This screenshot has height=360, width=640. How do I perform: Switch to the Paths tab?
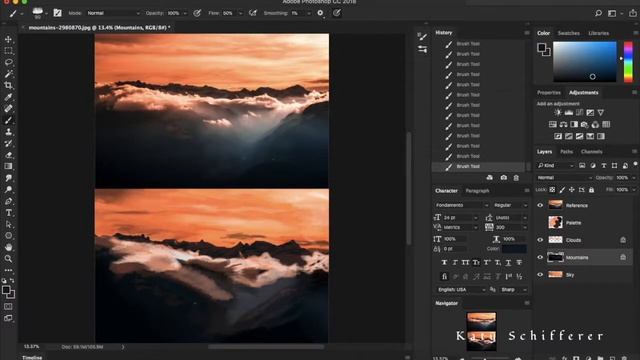pyautogui.click(x=566, y=152)
